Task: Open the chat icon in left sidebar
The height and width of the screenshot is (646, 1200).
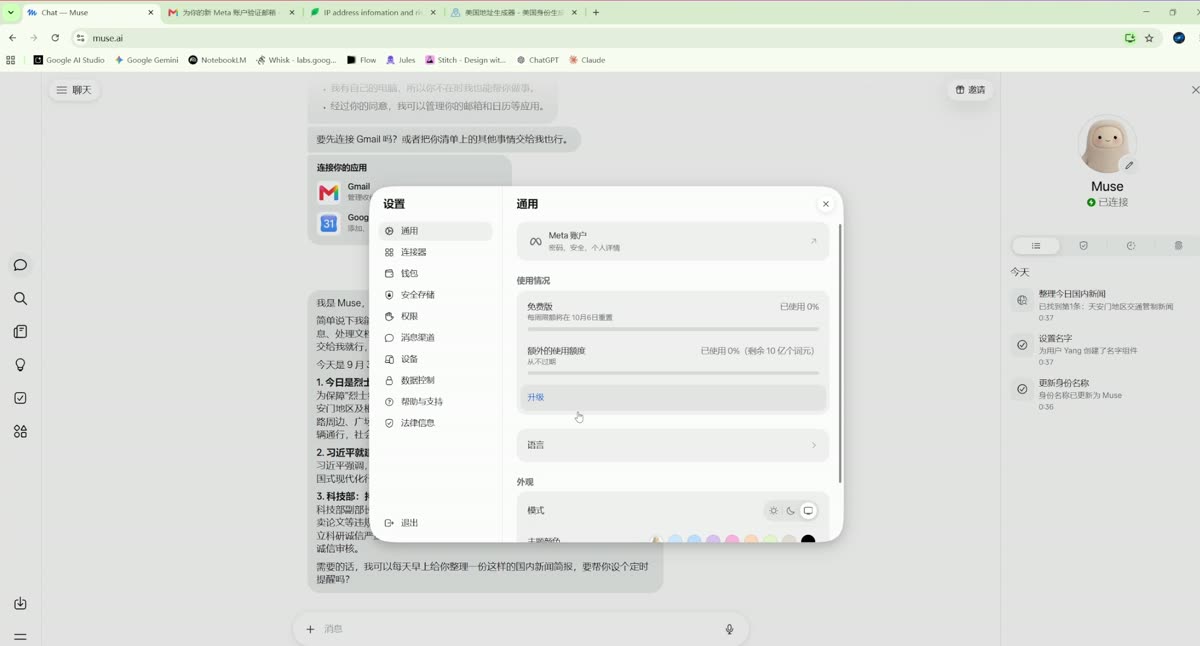Action: 20,265
